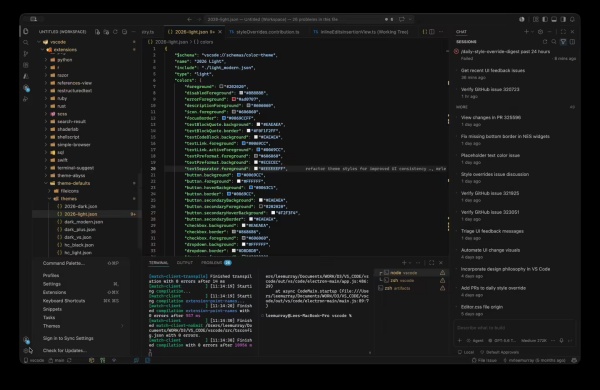Click main branch in status bar
Screen dimensions: 600x390
click(56, 361)
